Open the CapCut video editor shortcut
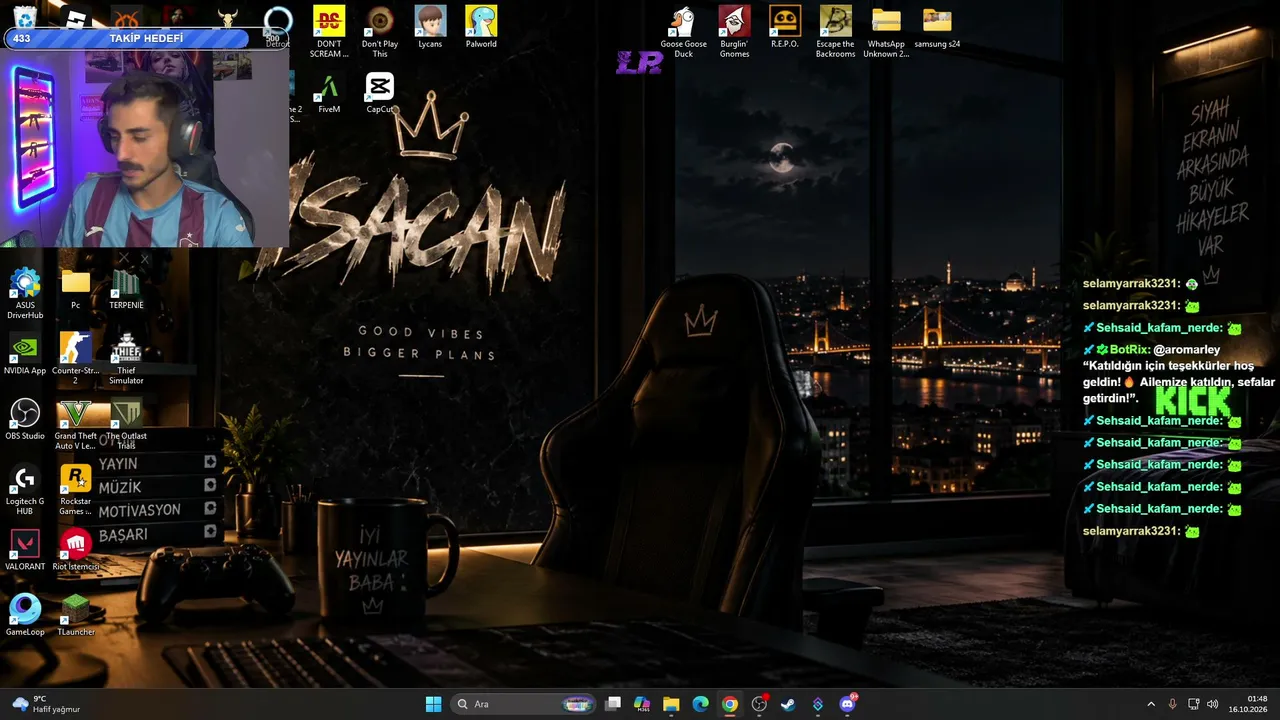Screen dimensions: 1280x720 pos(380,93)
